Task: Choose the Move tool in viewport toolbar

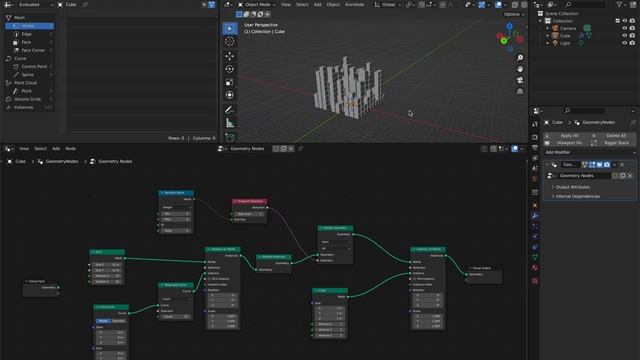Action: click(230, 56)
